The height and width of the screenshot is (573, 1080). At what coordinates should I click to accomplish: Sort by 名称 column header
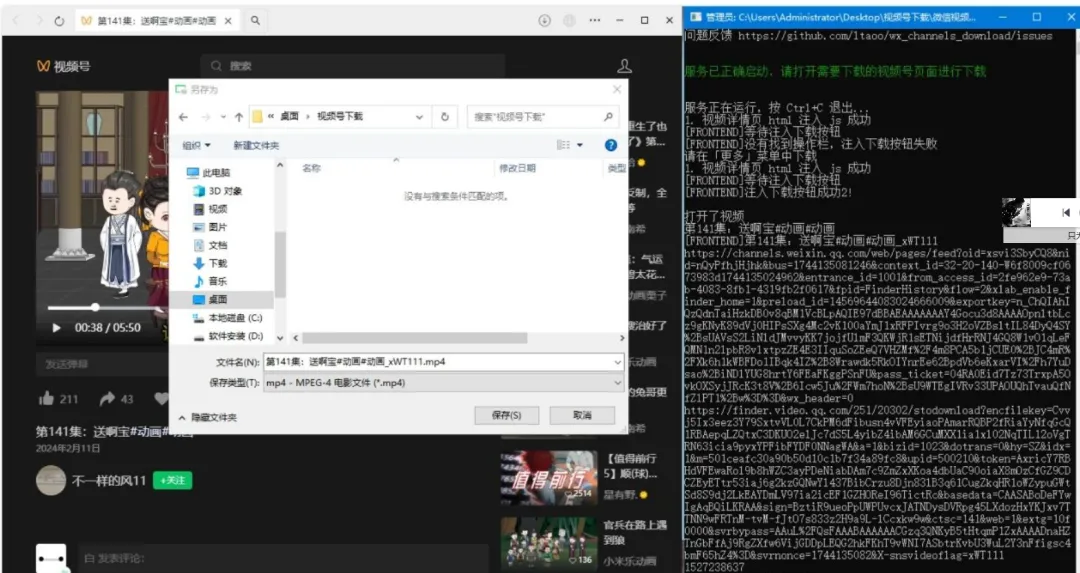coord(311,168)
